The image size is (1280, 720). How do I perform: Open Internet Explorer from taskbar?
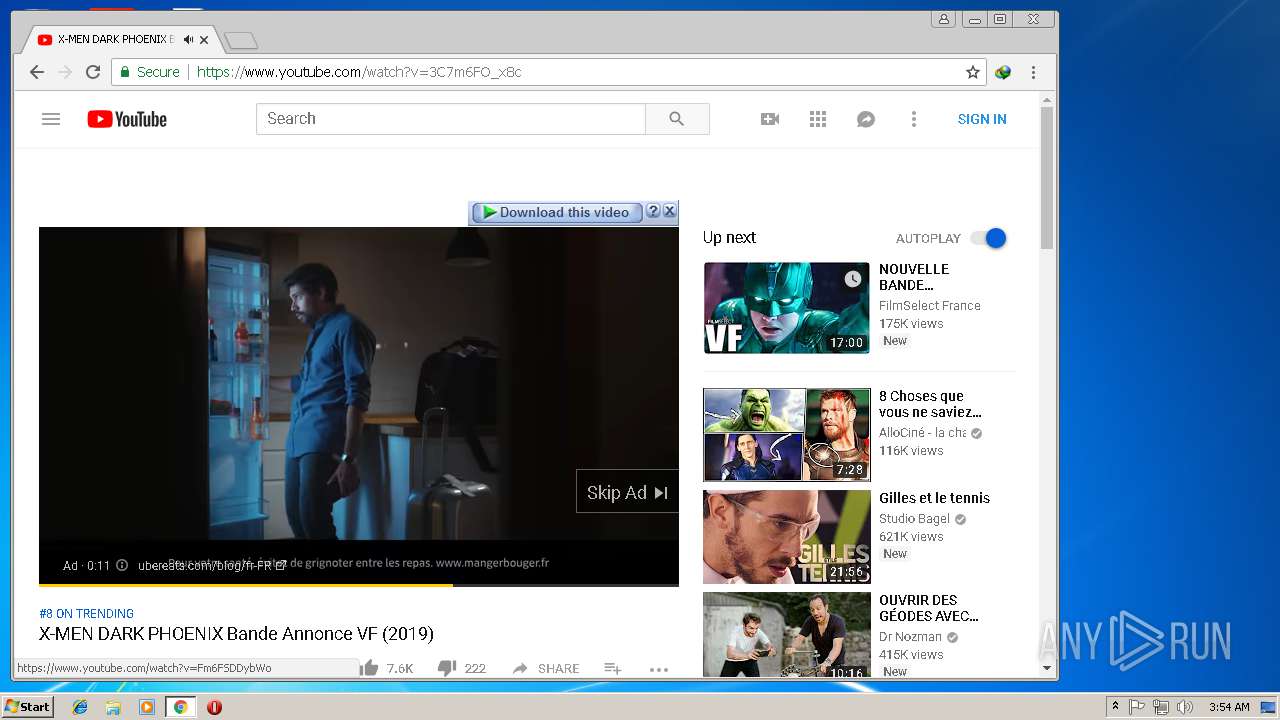80,707
